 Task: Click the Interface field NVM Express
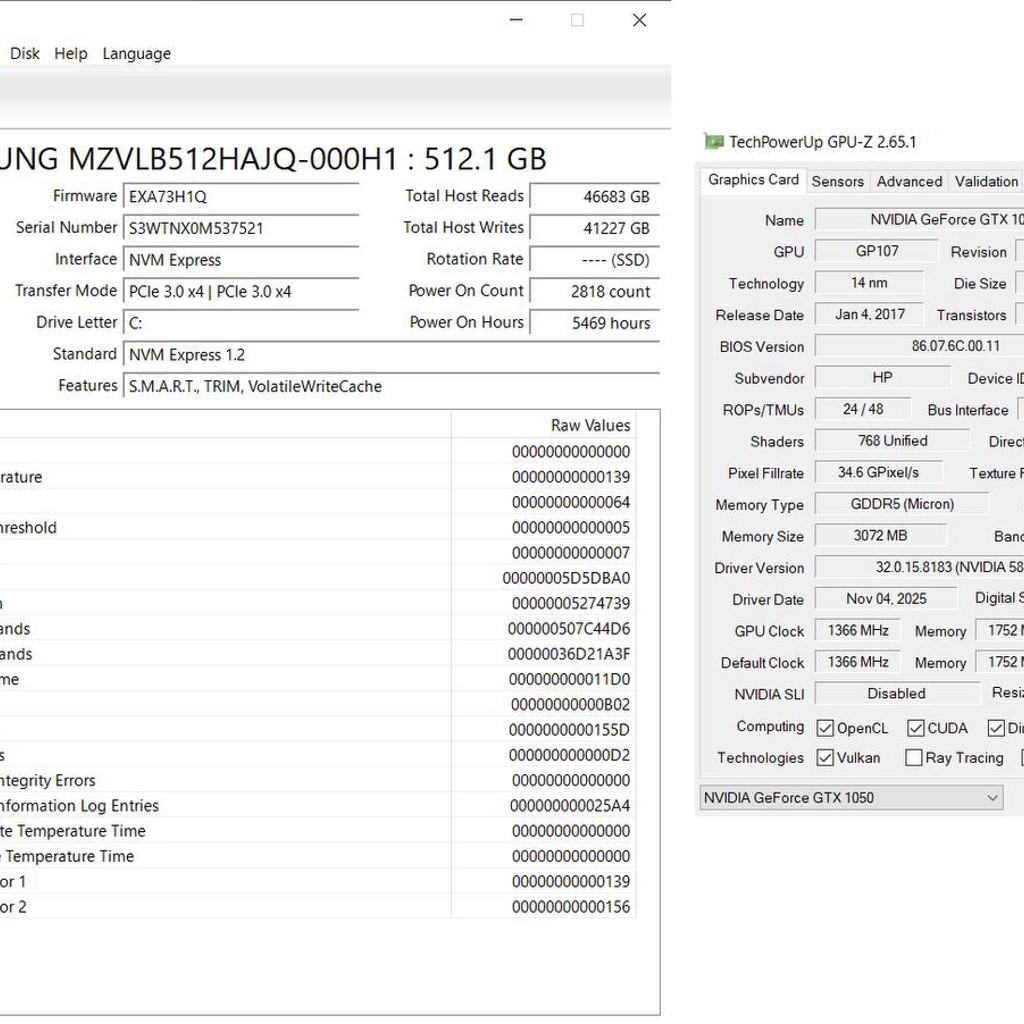point(241,260)
